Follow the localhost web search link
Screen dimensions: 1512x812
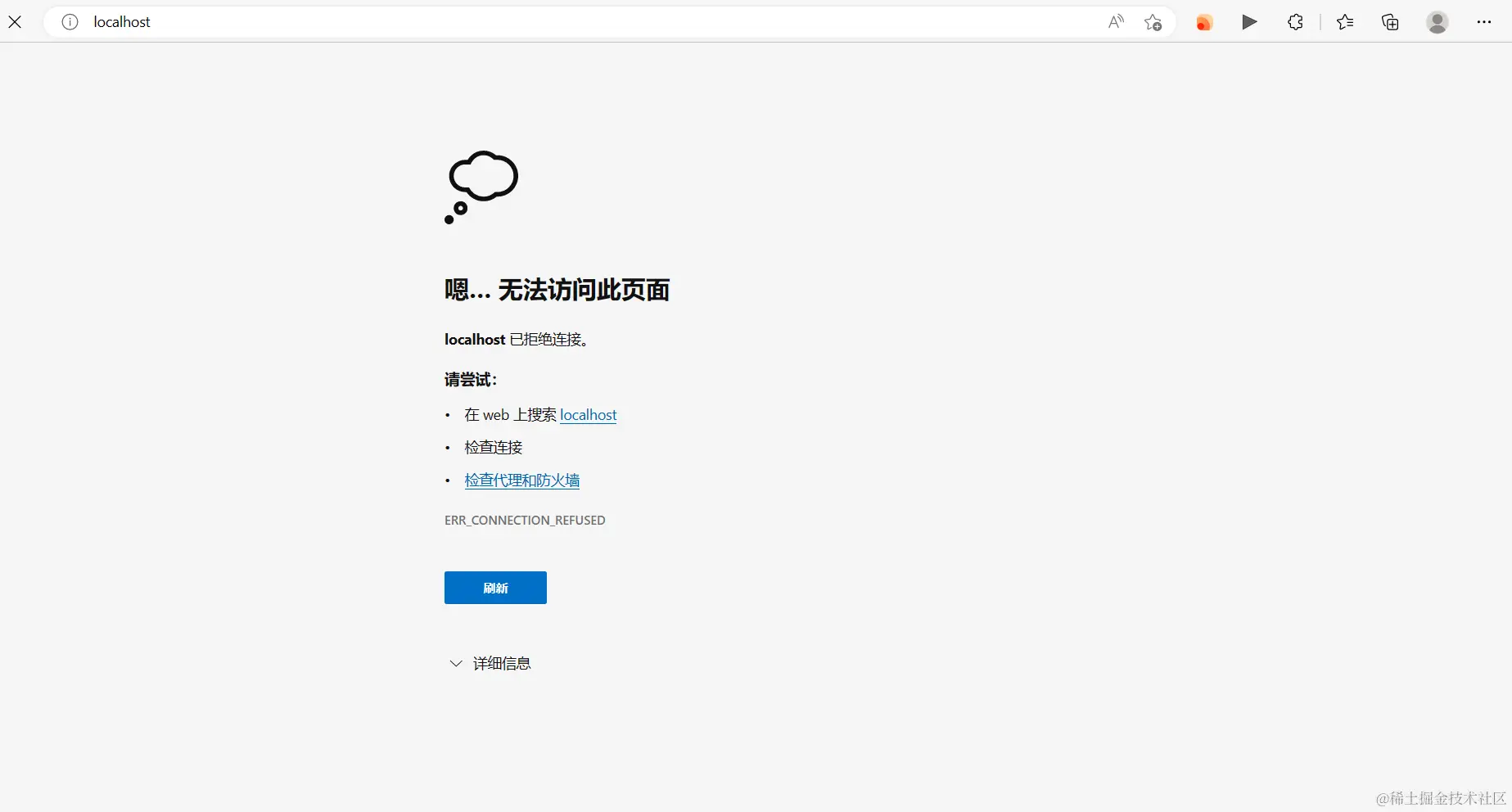[x=588, y=415]
